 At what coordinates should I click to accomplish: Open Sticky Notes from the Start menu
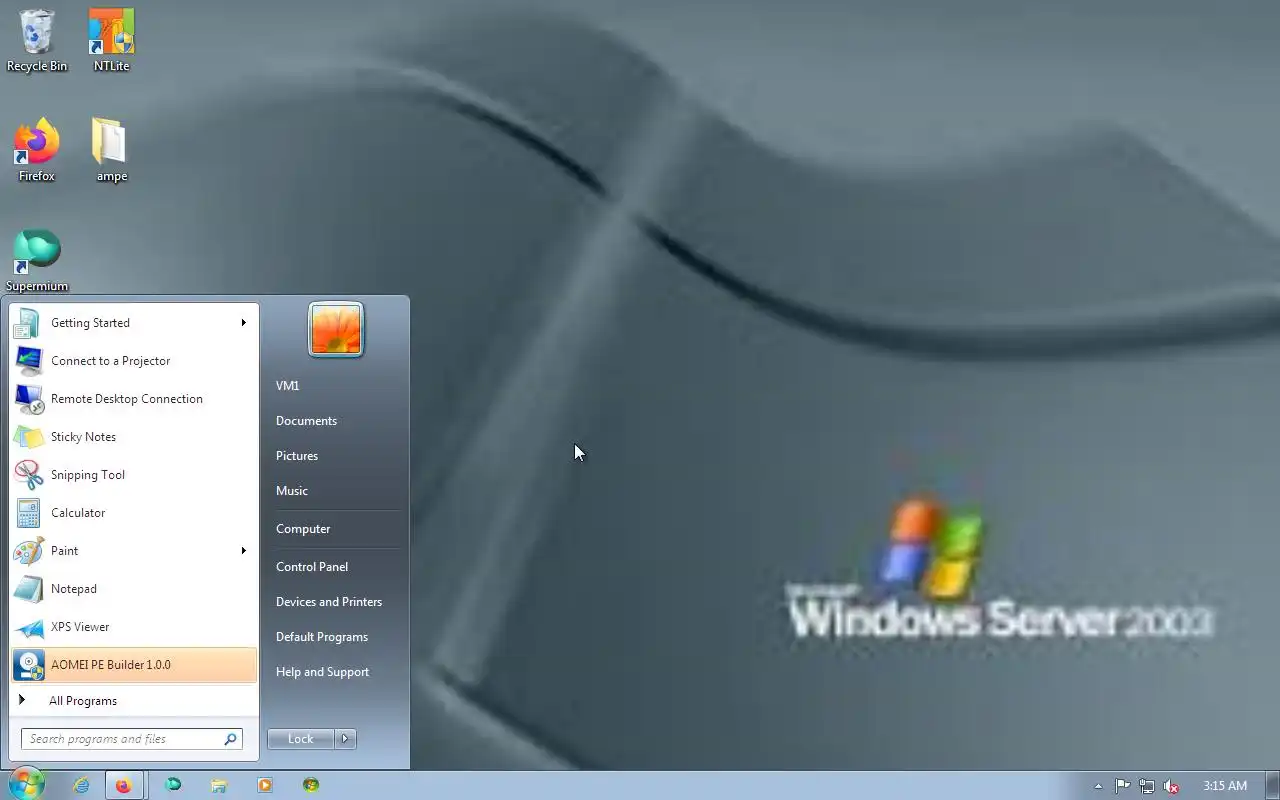(134, 437)
